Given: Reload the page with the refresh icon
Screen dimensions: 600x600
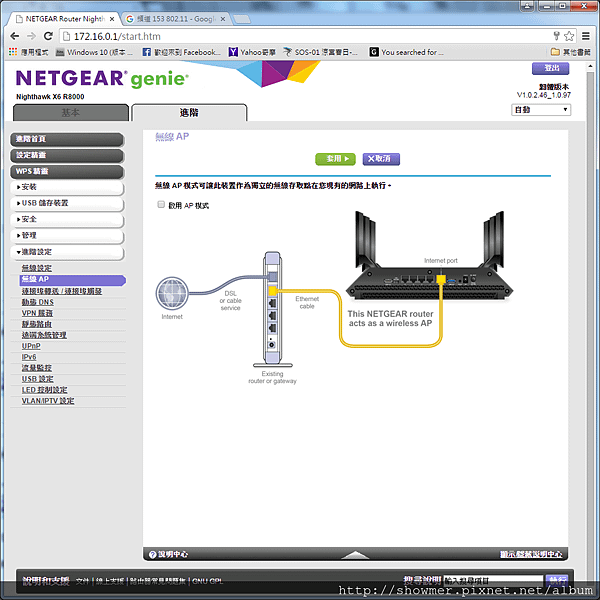Looking at the screenshot, I should click(48, 36).
